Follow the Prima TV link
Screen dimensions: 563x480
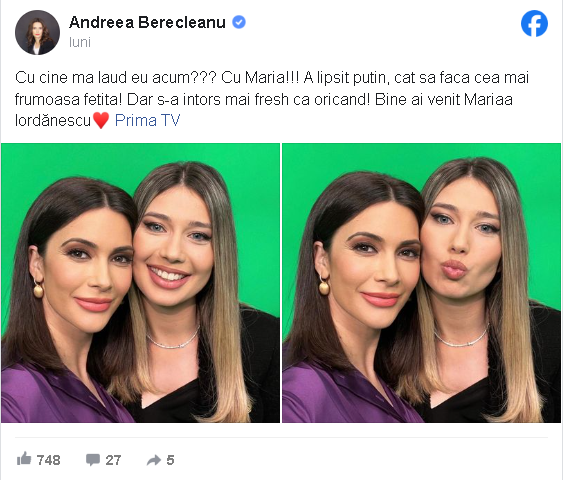click(x=147, y=120)
